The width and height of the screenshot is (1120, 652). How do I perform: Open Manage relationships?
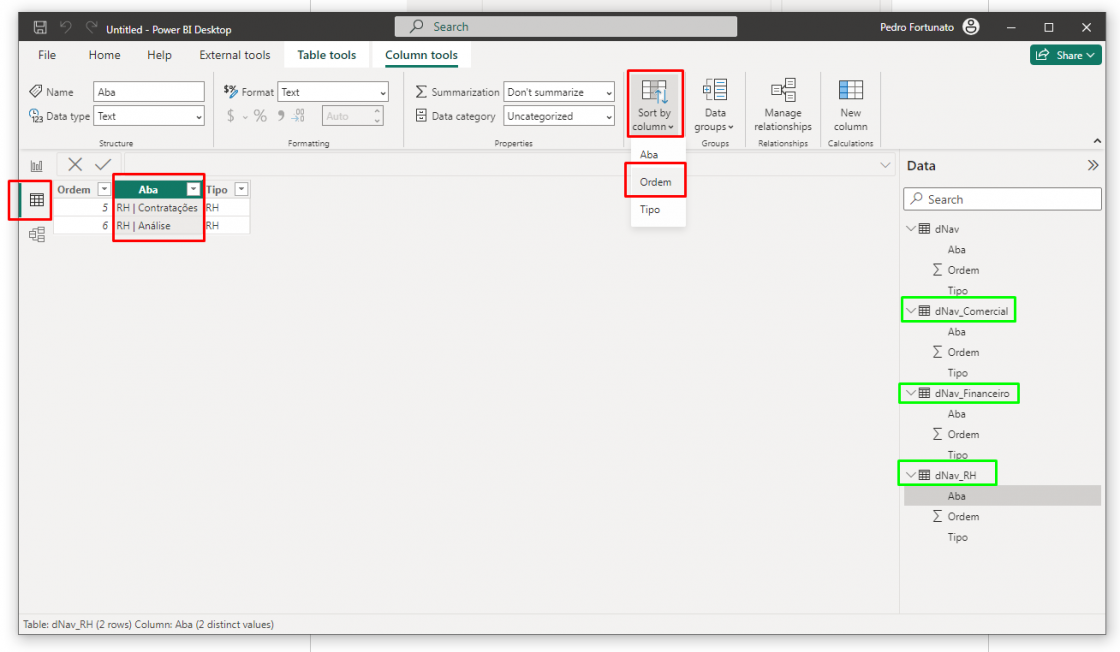(x=783, y=106)
